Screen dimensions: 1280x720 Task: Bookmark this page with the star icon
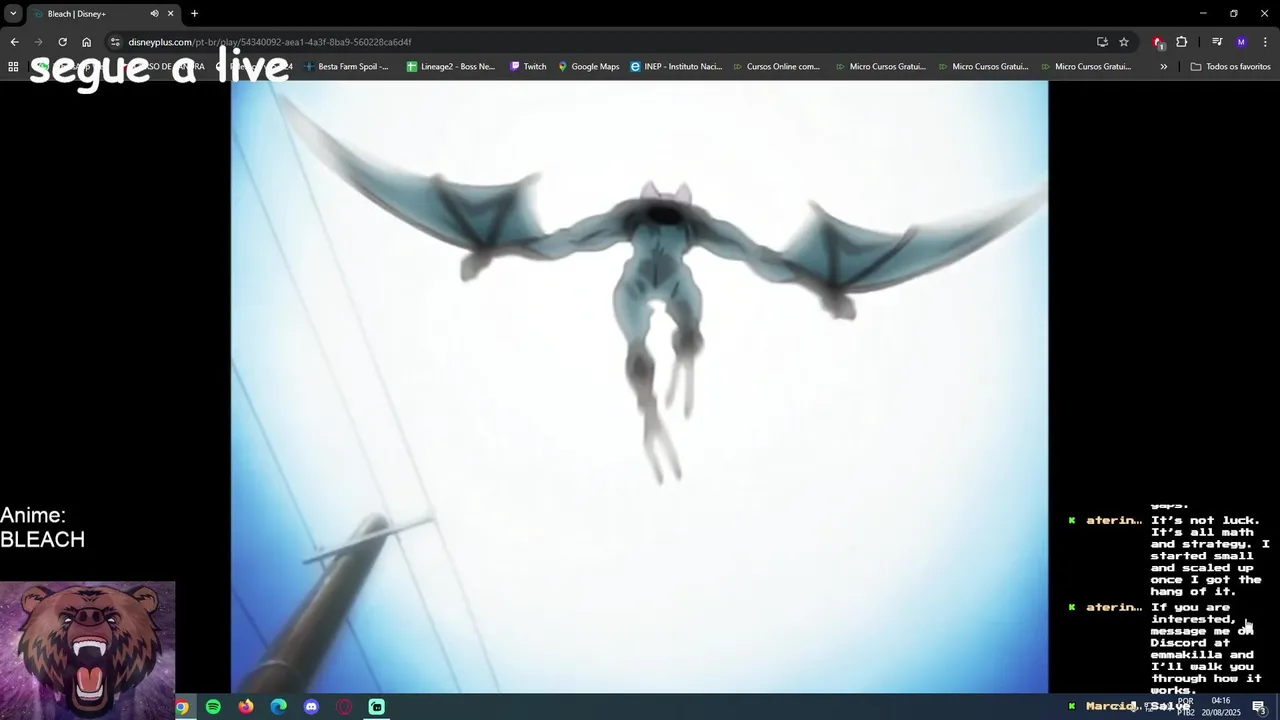pos(1124,42)
